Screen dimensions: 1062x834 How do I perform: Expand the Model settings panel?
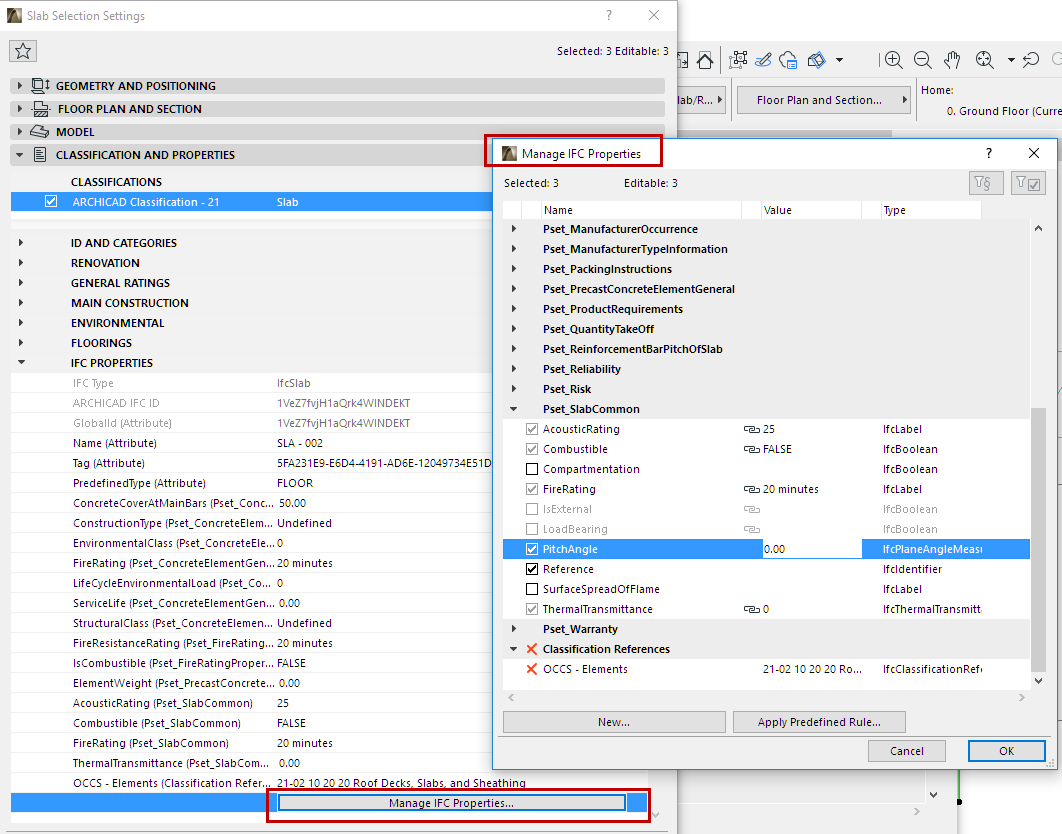(x=20, y=132)
